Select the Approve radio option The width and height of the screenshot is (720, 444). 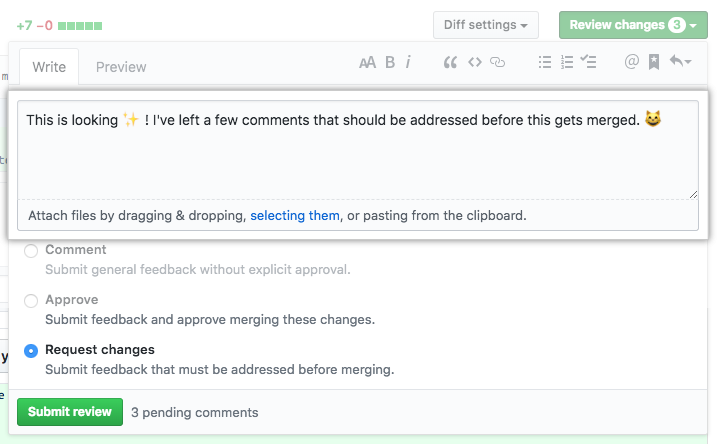[32, 301]
